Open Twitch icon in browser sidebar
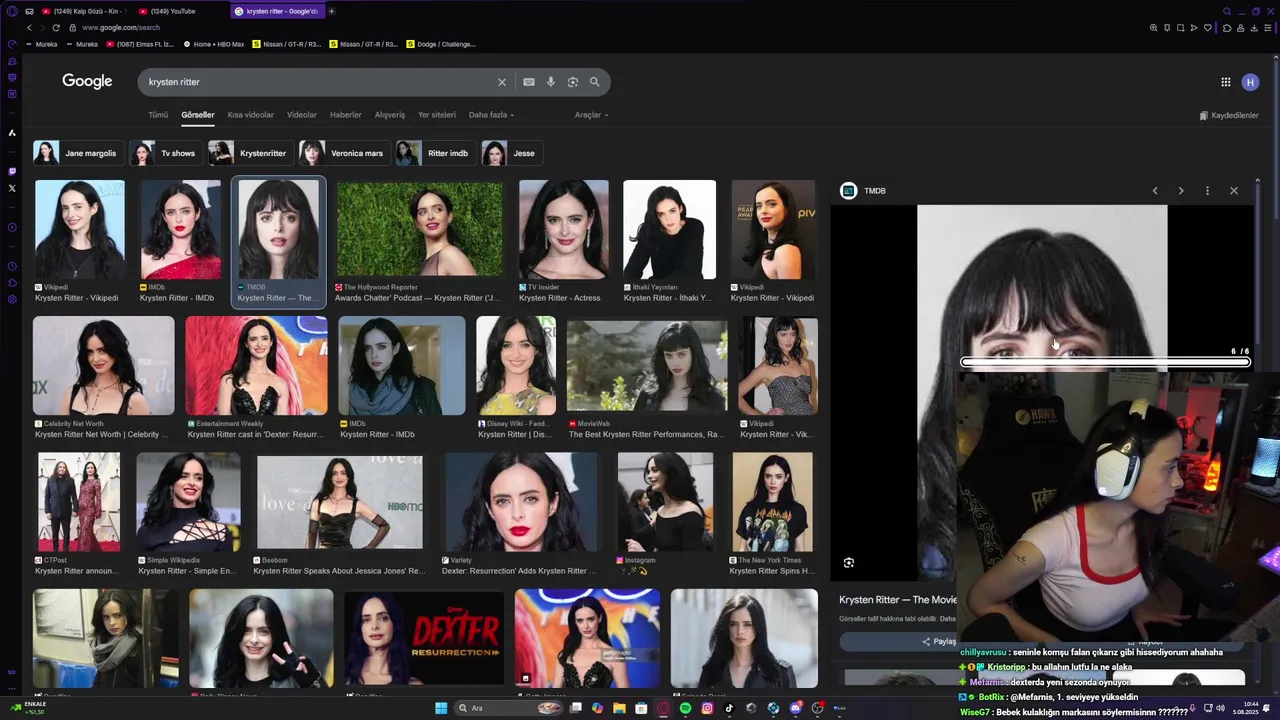 pos(12,171)
